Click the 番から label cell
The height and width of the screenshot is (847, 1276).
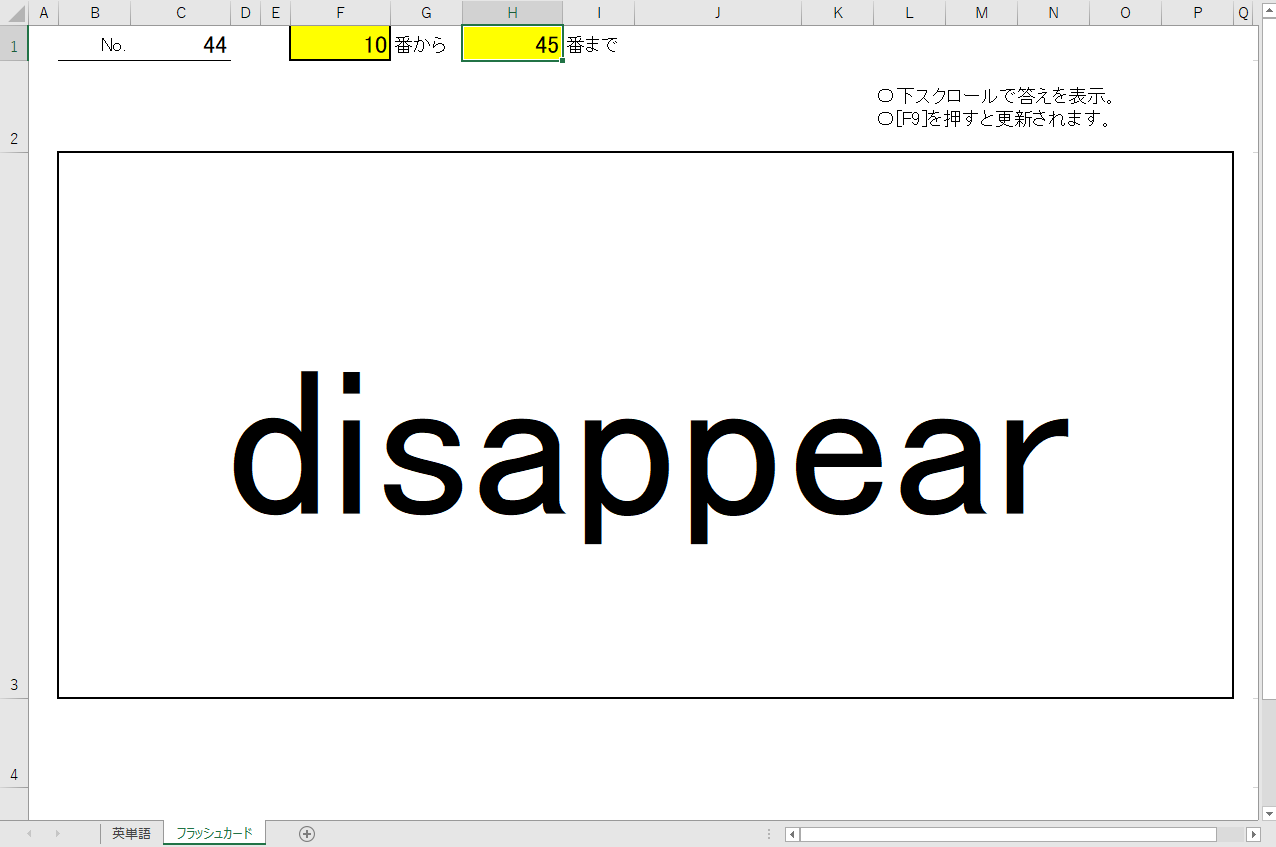tap(425, 45)
